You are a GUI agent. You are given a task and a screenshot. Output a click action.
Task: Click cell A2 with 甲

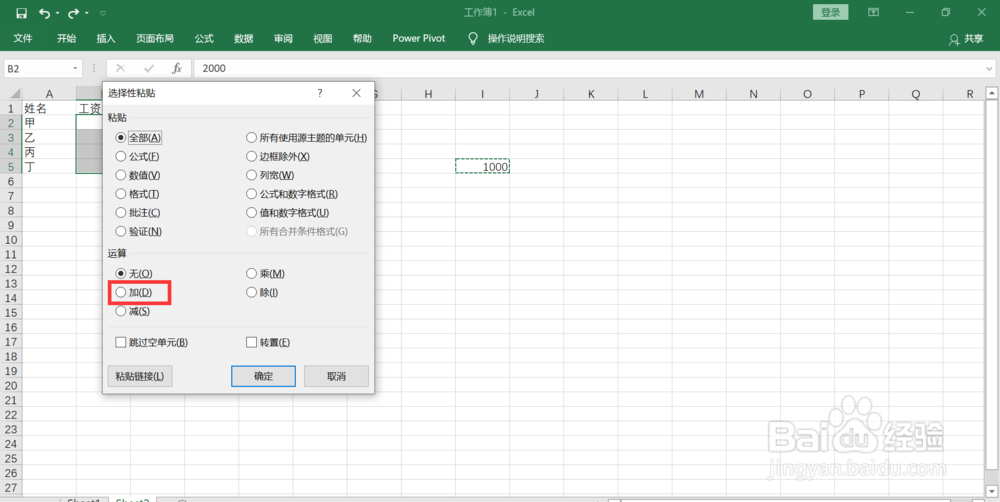(49, 122)
